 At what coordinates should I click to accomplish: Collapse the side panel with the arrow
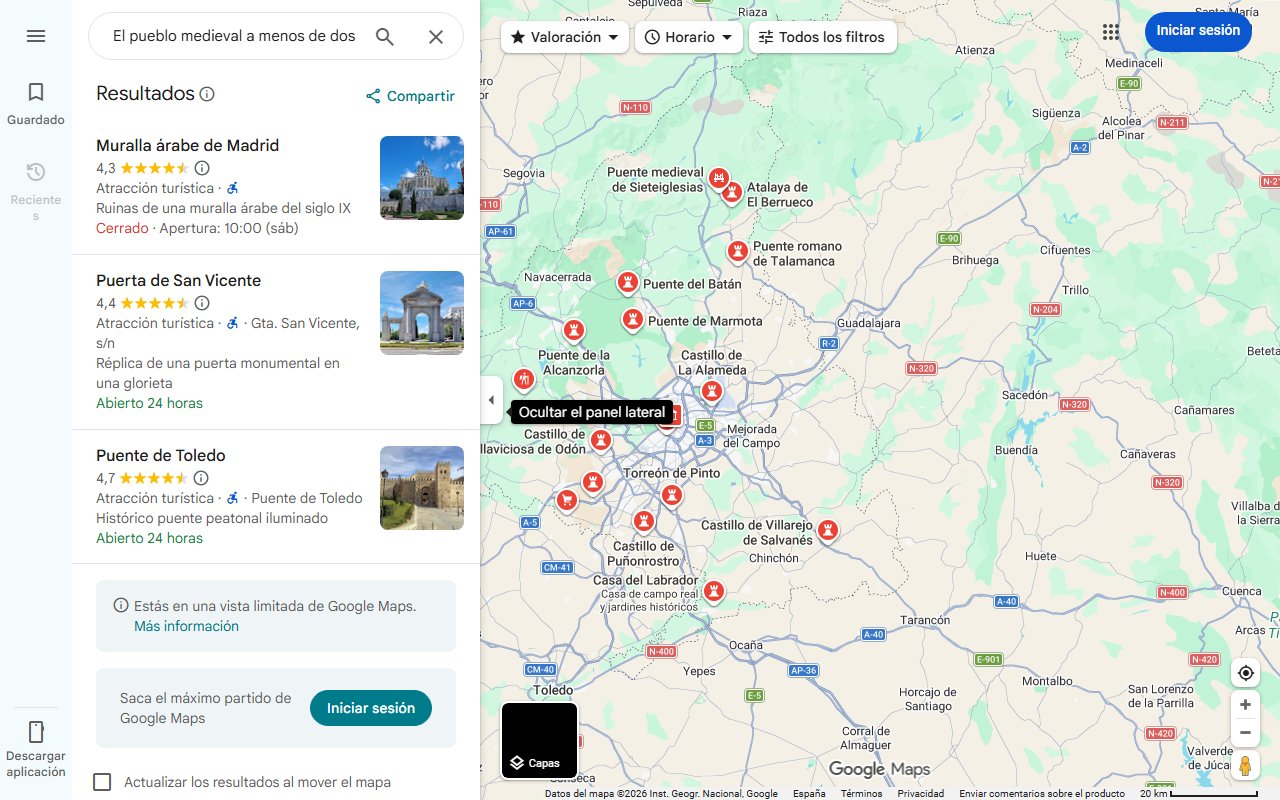pyautogui.click(x=491, y=399)
